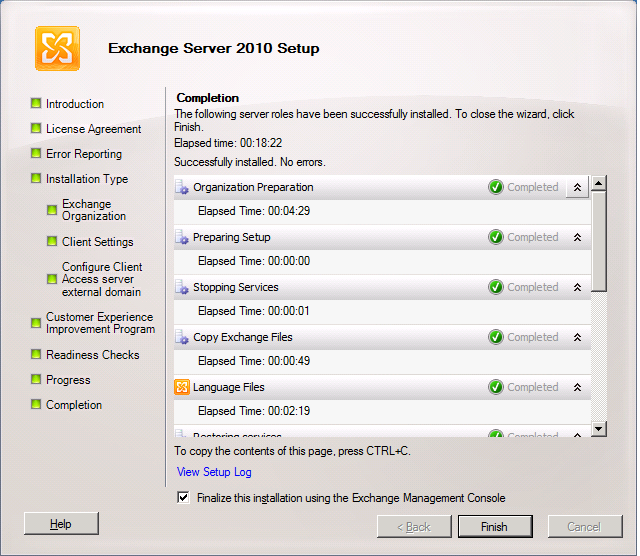
Task: Click the Stopping Services step icon
Action: tap(182, 287)
